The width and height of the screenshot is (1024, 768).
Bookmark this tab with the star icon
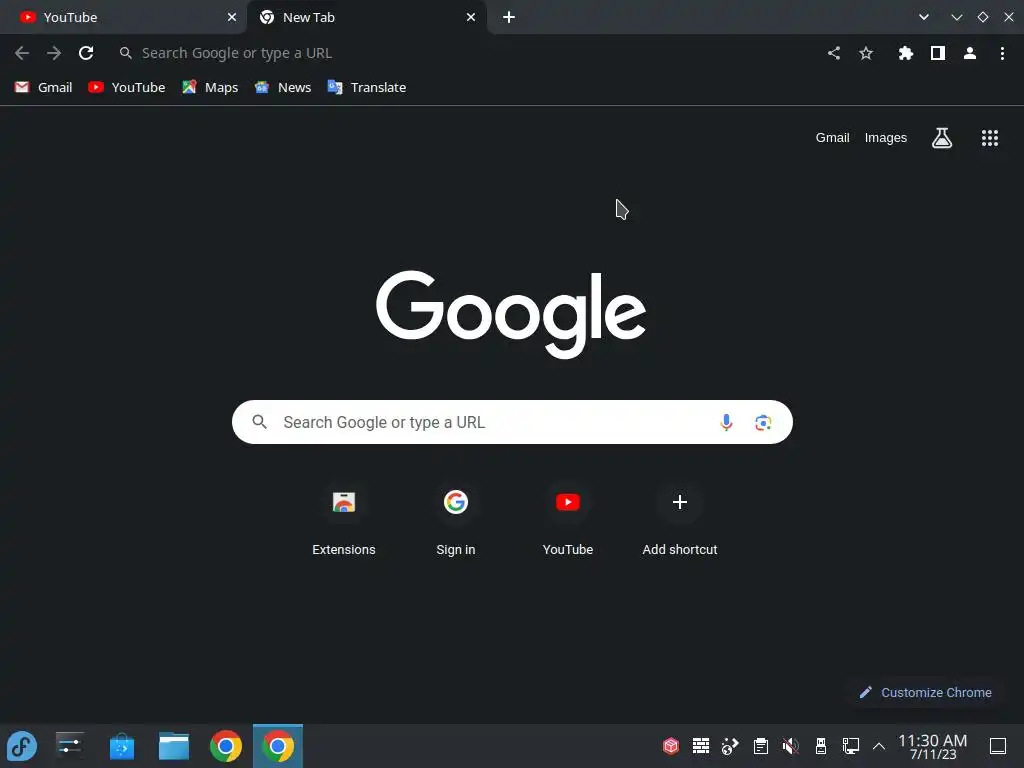tap(866, 53)
